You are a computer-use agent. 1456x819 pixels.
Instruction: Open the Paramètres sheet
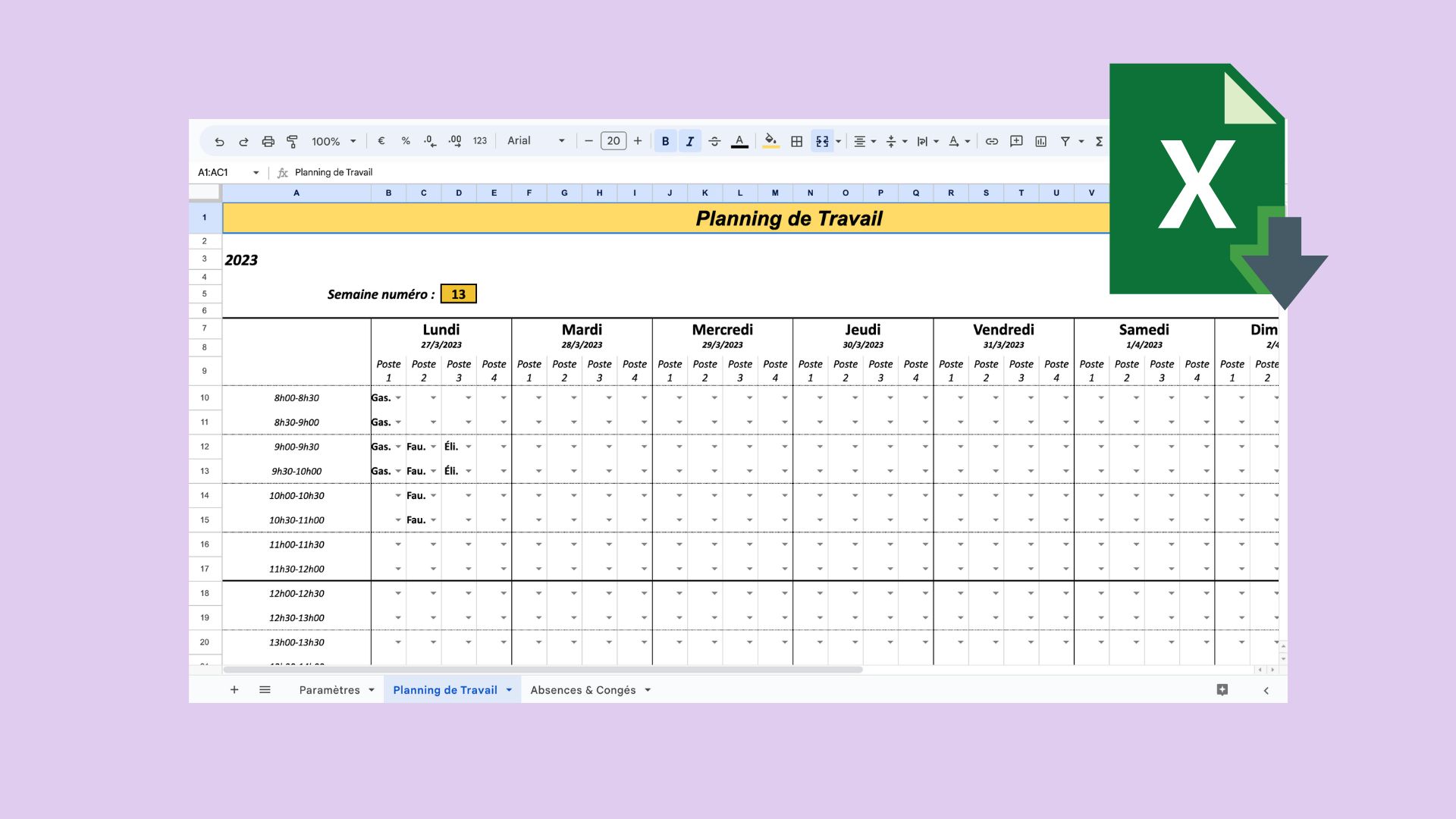pyautogui.click(x=329, y=690)
